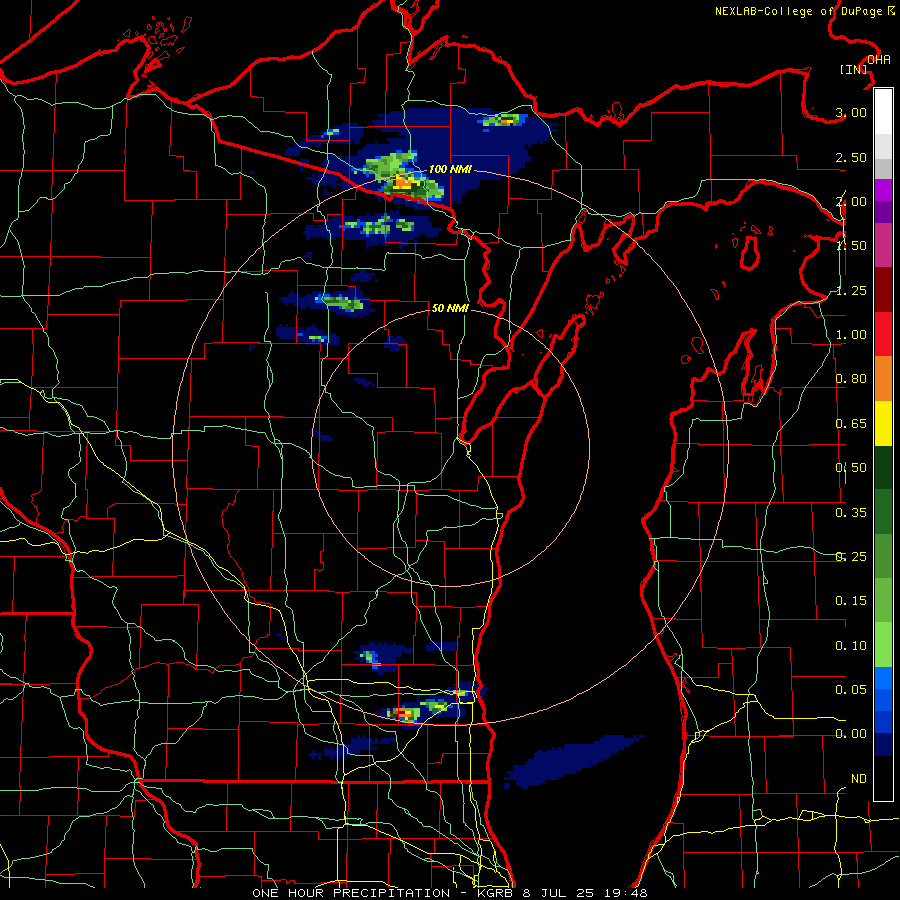Select the white legend color block

[883, 112]
